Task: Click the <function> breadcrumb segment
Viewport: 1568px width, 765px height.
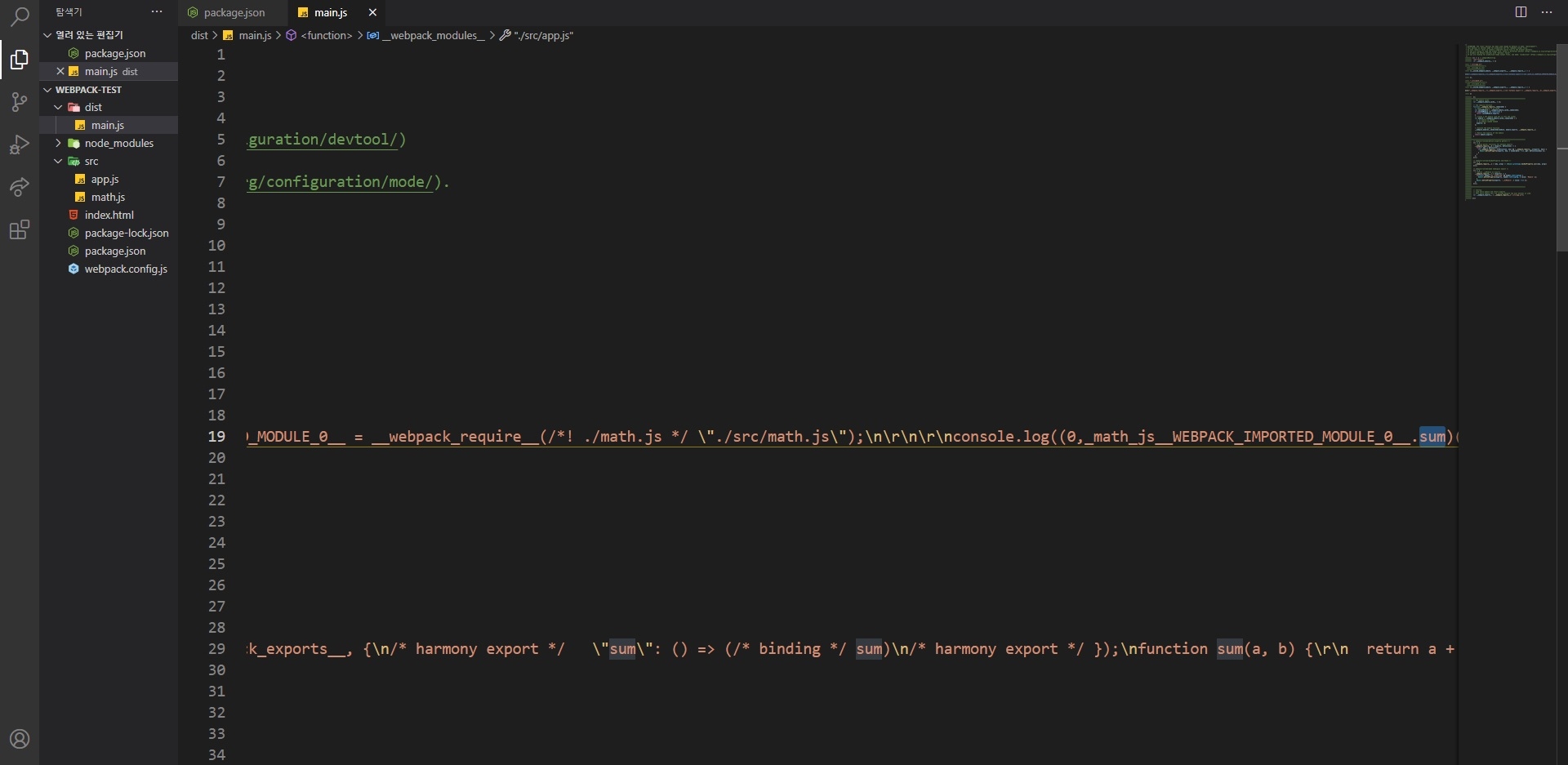Action: [x=326, y=35]
